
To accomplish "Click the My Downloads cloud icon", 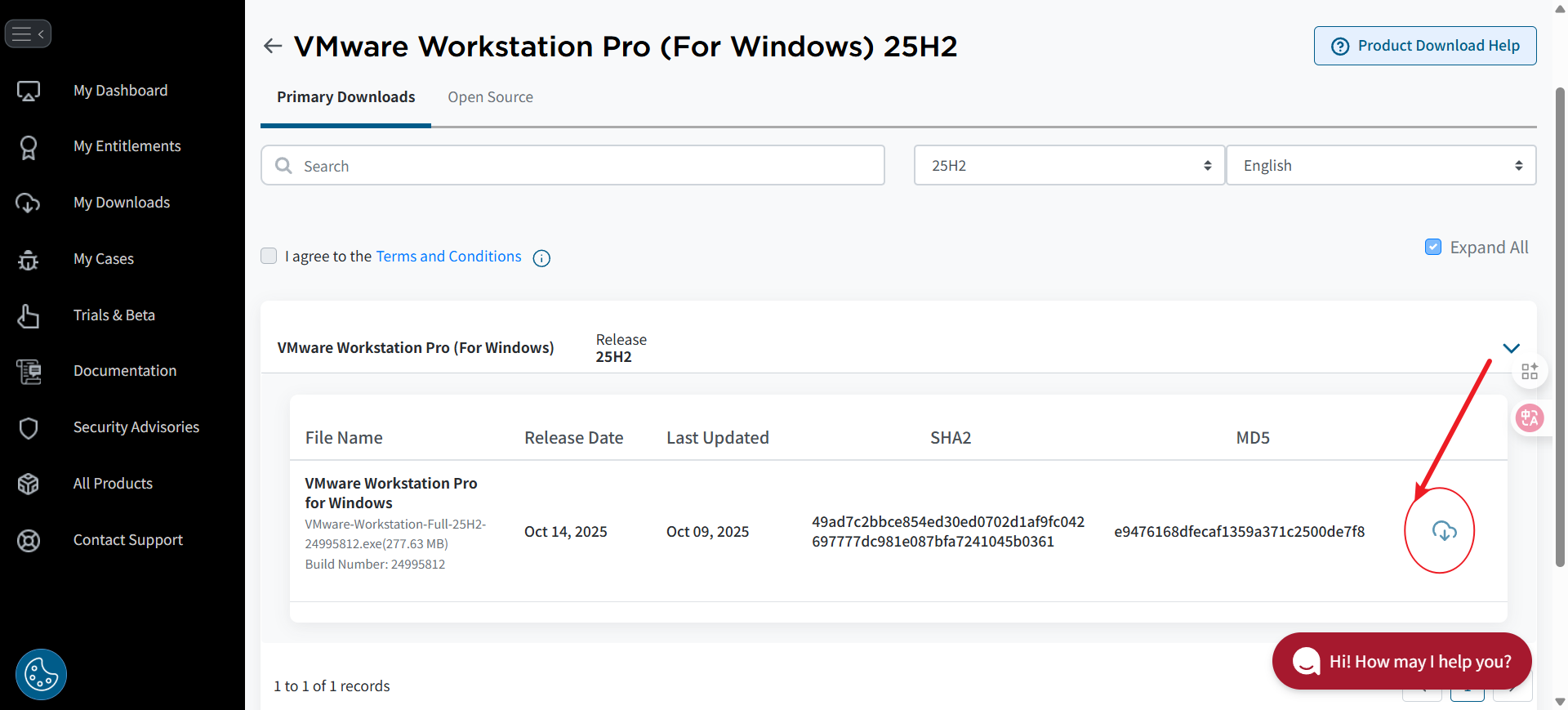I will [x=28, y=203].
